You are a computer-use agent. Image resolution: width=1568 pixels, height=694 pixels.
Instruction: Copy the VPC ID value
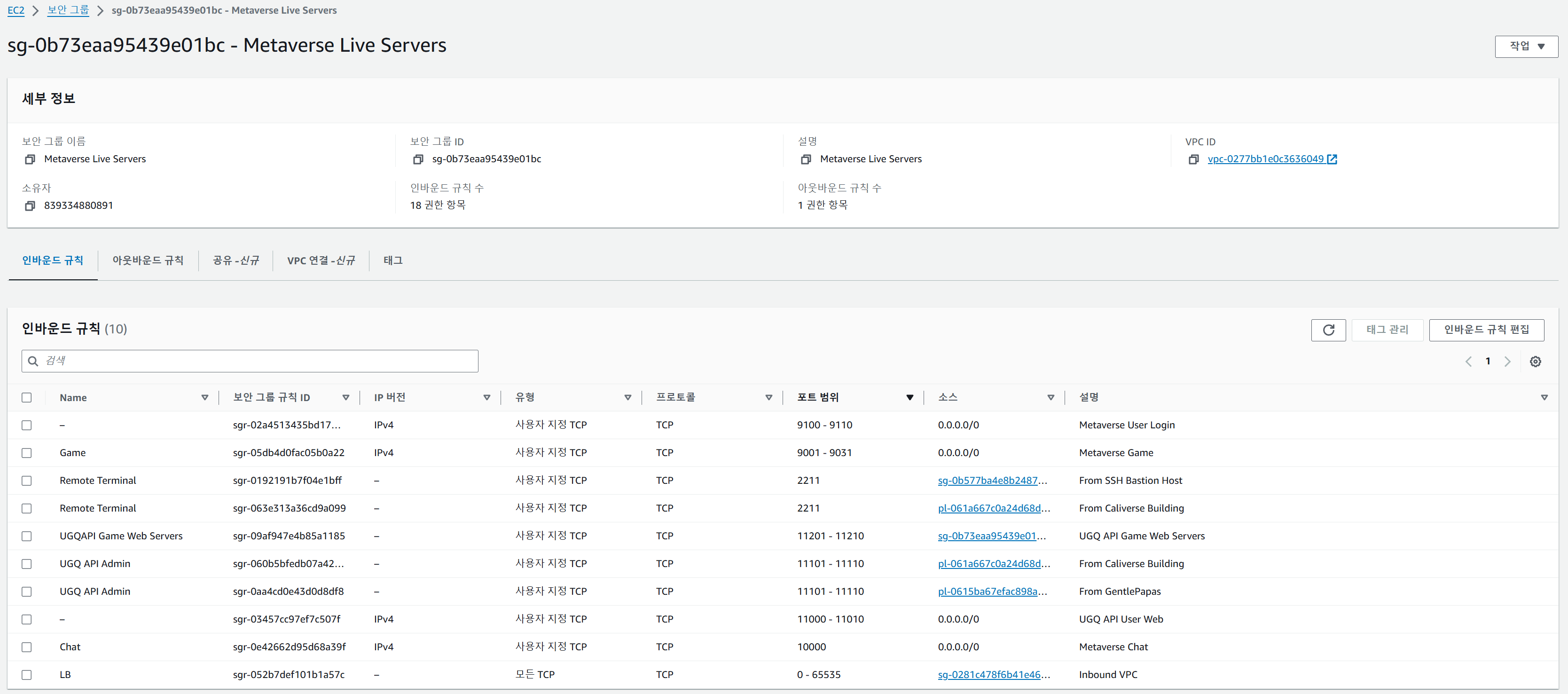coord(1193,159)
